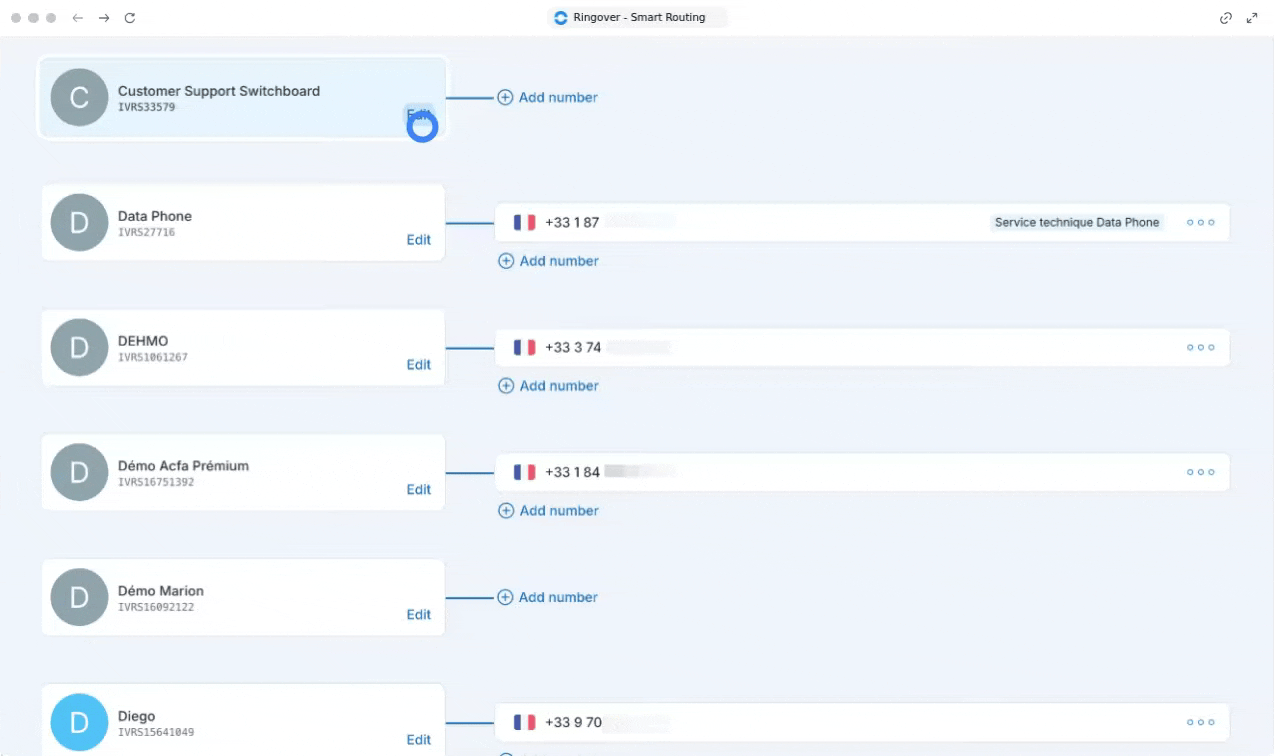Edit the Diego IVR
This screenshot has height=756, width=1274.
tap(419, 740)
